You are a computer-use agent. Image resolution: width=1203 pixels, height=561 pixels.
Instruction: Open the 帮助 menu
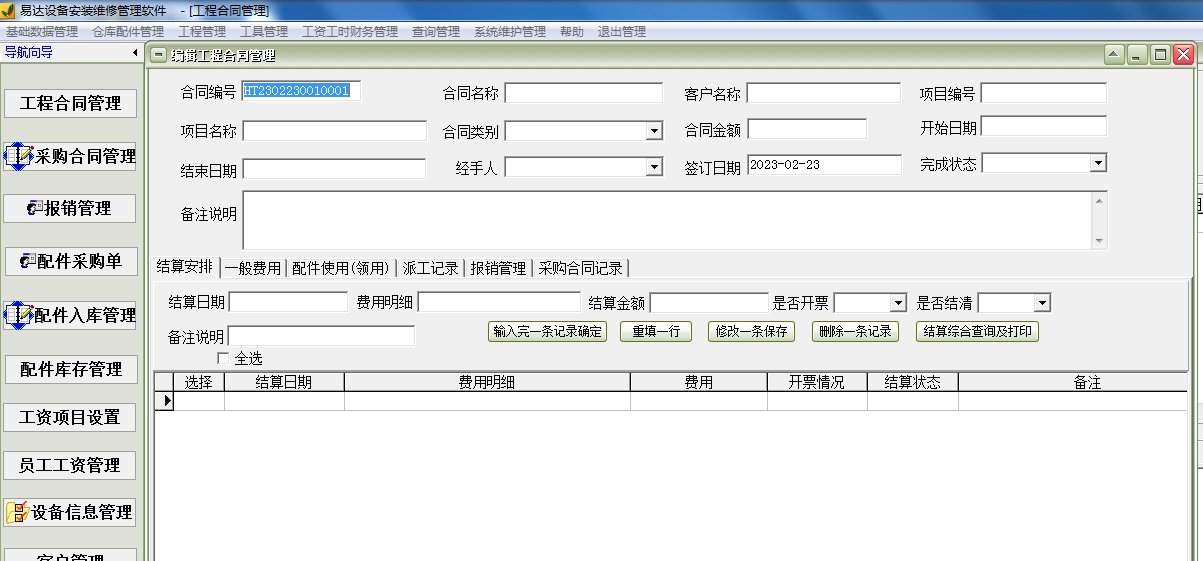point(572,32)
